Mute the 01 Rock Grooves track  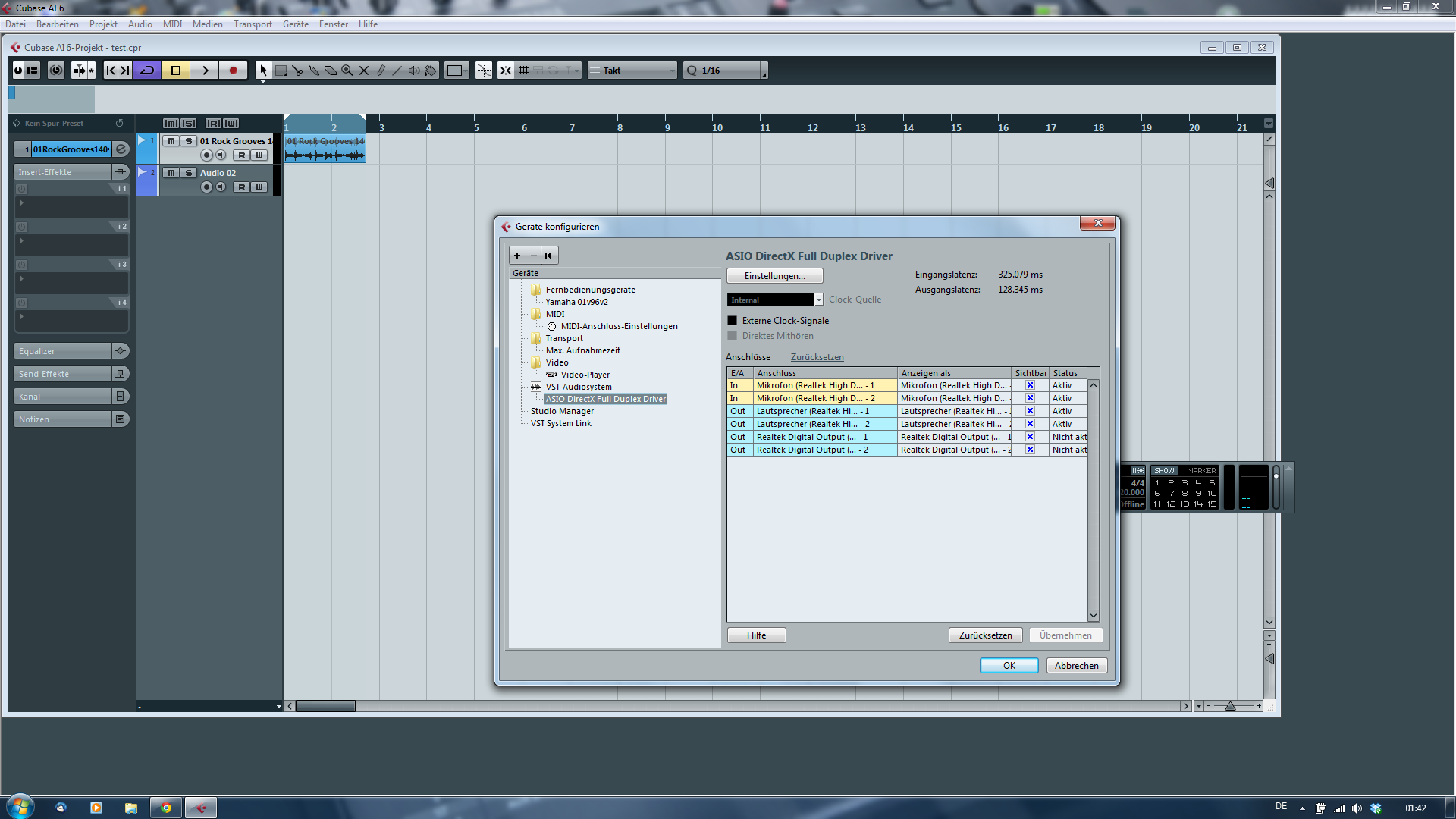tap(171, 141)
